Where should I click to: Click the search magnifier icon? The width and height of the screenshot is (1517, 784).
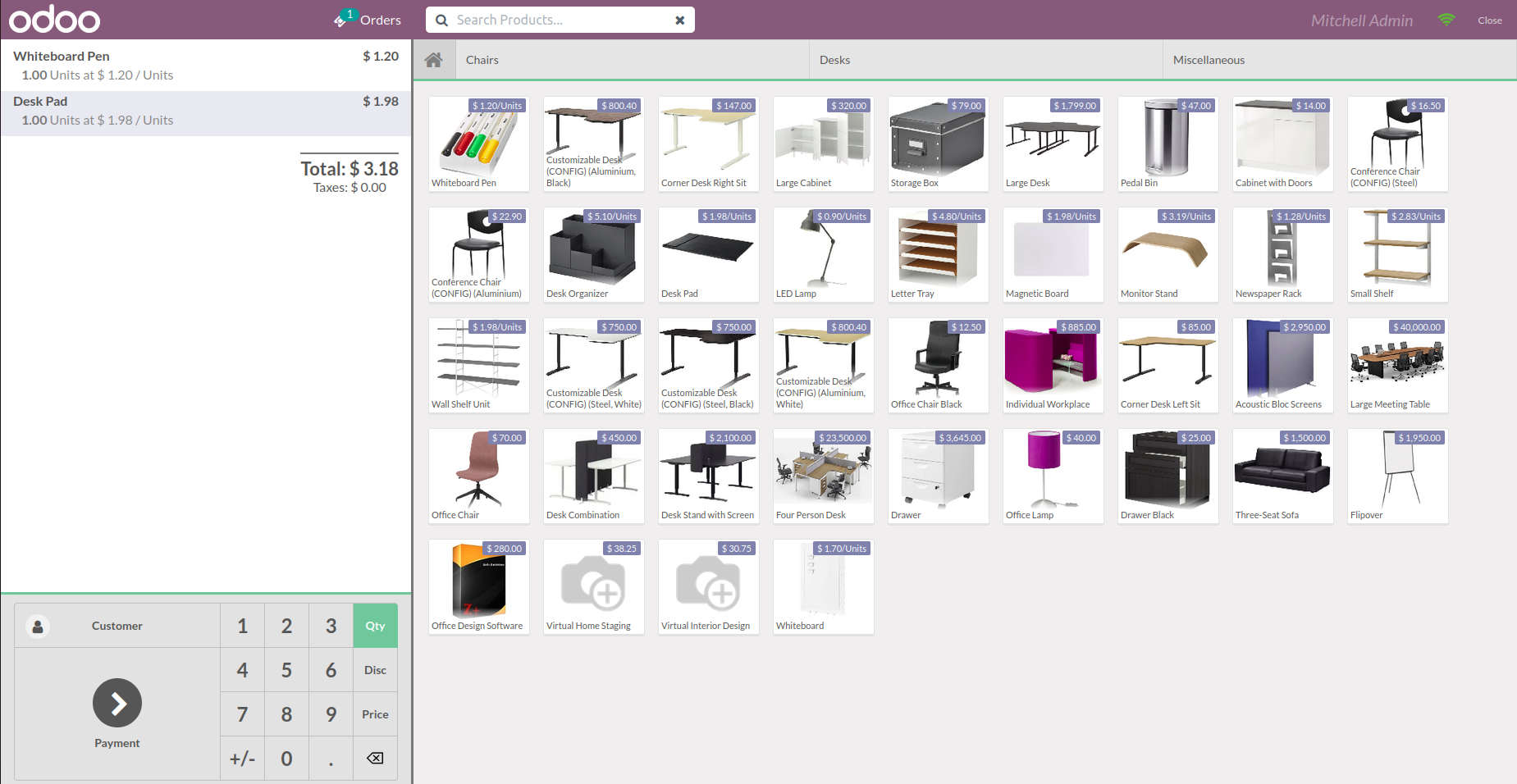tap(441, 21)
